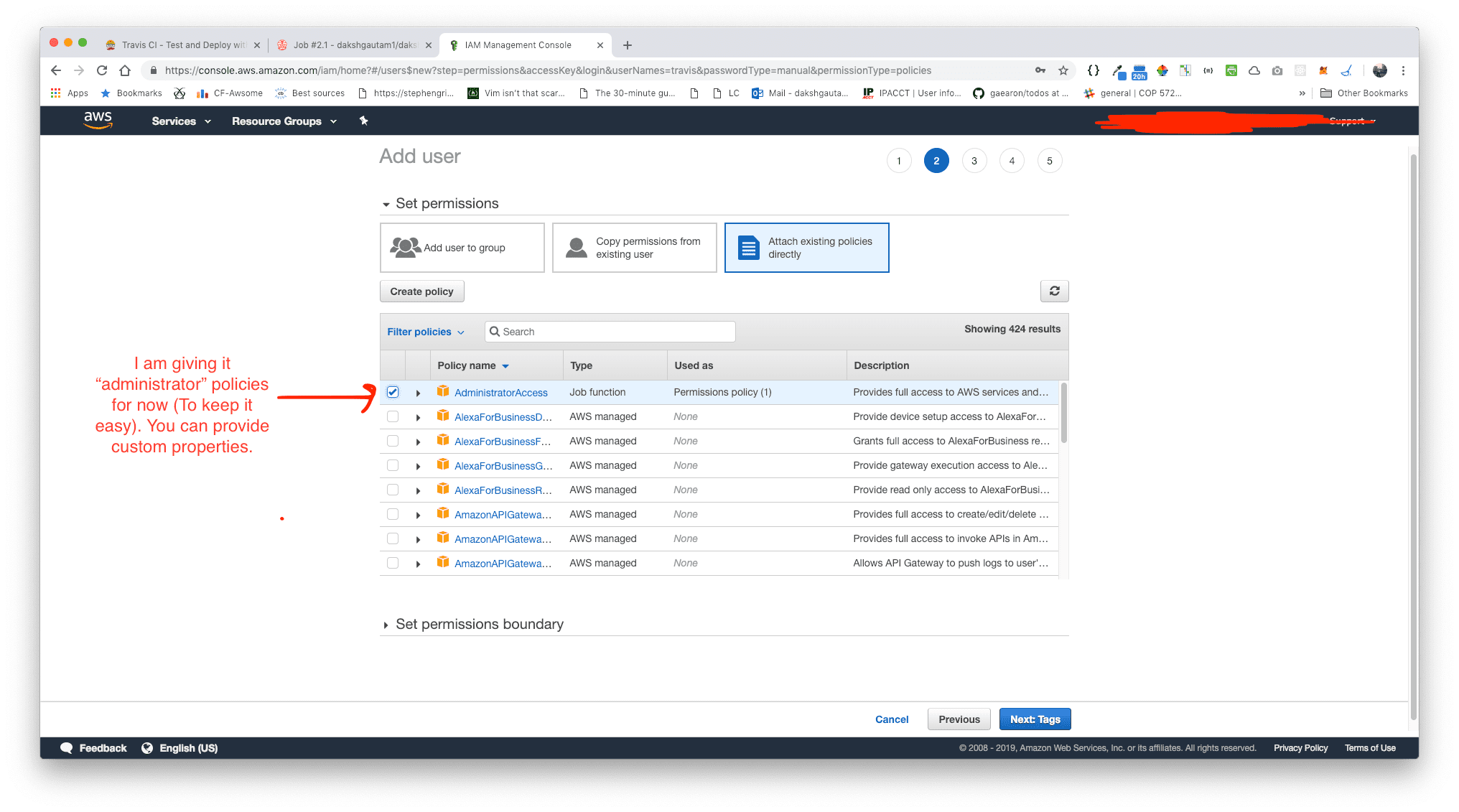Click into the policy Search field
This screenshot has height=812, width=1459.
tap(610, 332)
